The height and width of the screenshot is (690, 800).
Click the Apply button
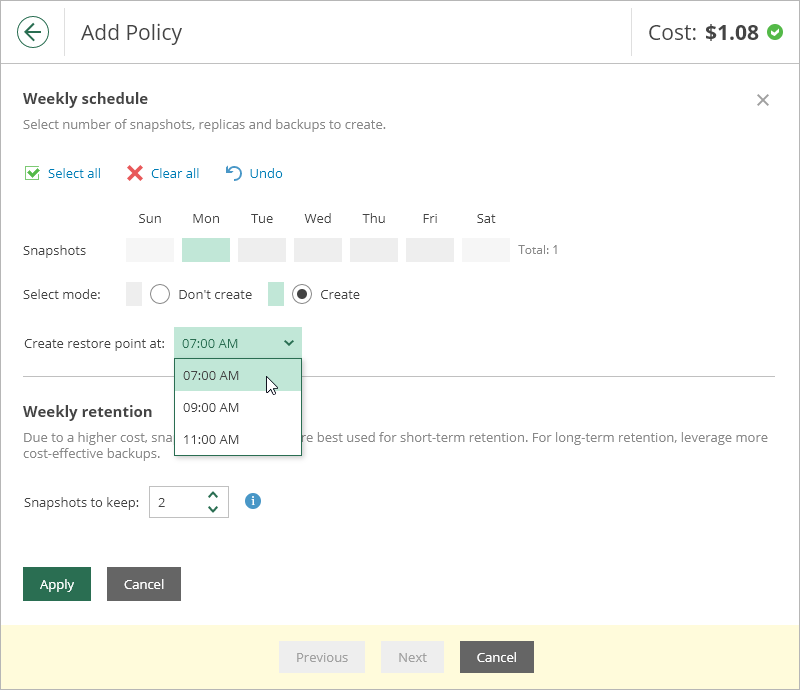tap(57, 584)
